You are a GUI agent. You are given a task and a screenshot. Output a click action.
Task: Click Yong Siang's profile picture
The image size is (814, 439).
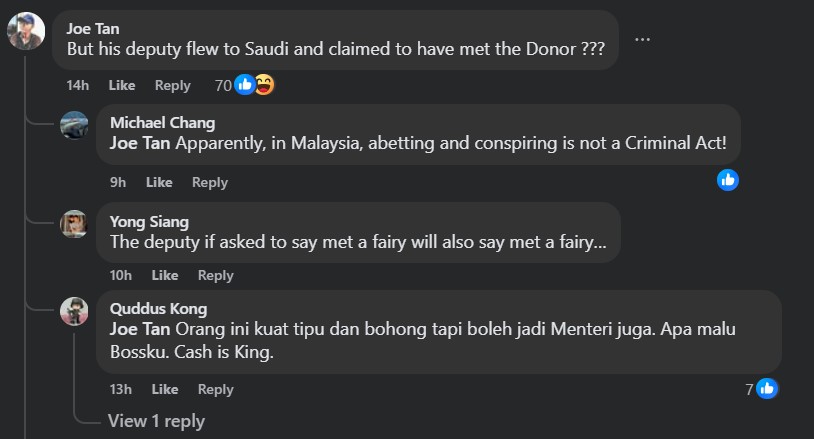coord(74,223)
